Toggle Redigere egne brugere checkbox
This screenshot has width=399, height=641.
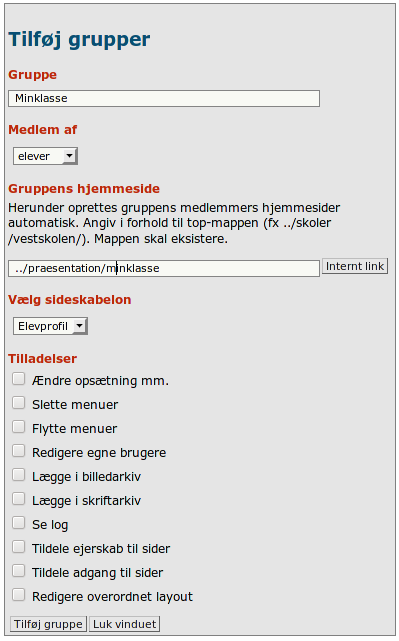(18, 451)
